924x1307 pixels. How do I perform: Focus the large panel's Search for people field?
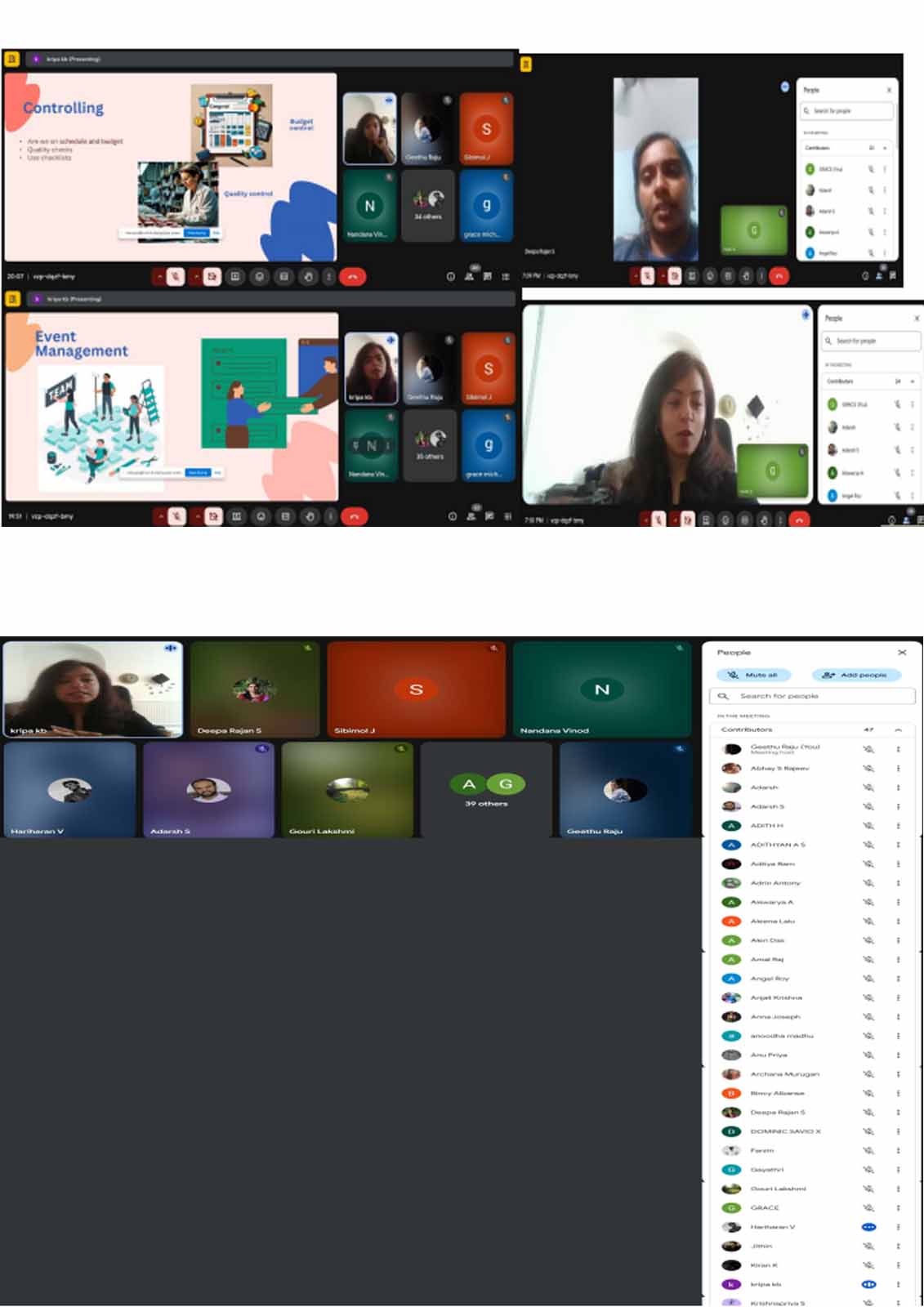pos(812,696)
